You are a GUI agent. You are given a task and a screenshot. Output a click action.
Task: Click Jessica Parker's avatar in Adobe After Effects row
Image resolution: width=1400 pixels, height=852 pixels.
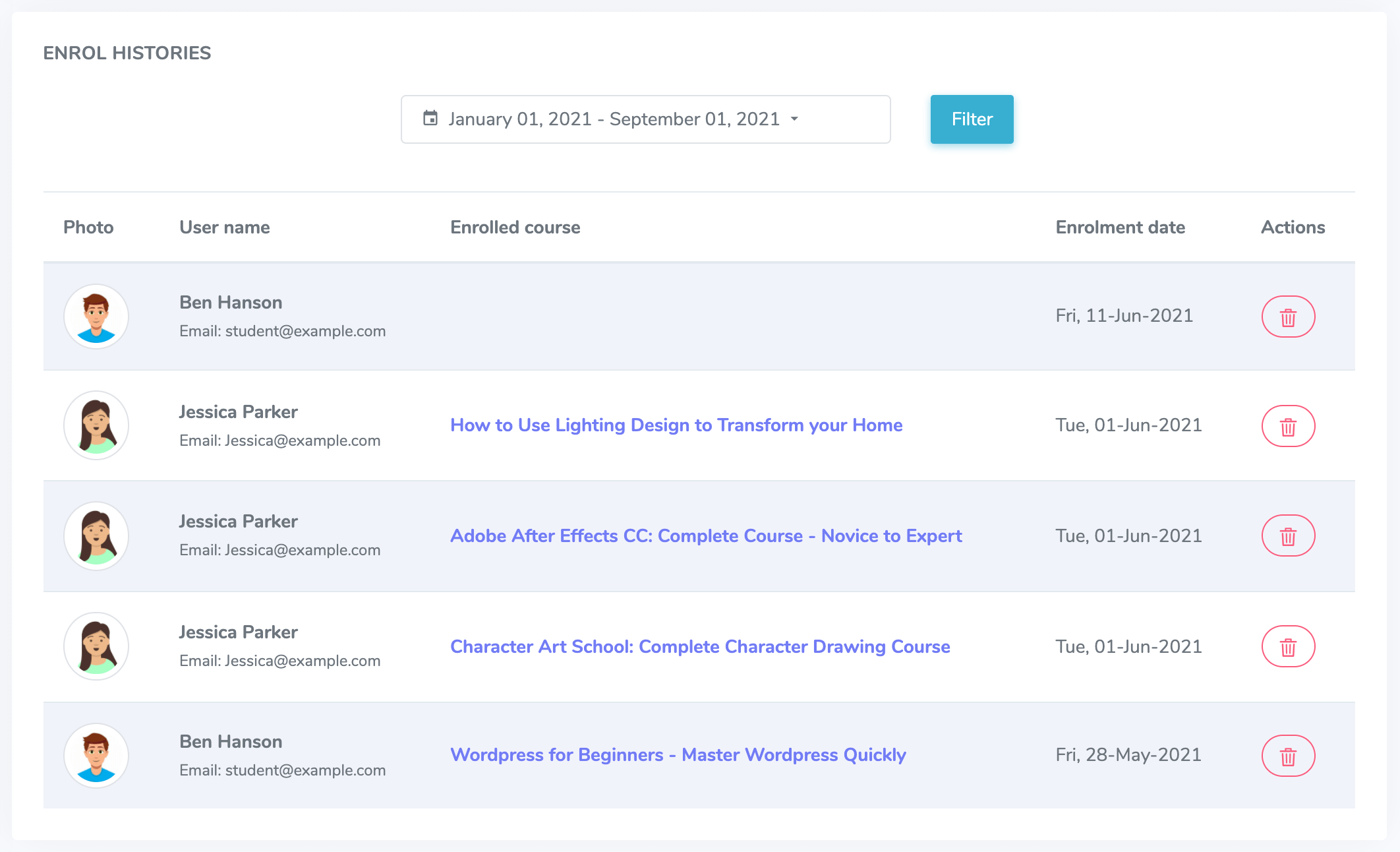(x=96, y=536)
